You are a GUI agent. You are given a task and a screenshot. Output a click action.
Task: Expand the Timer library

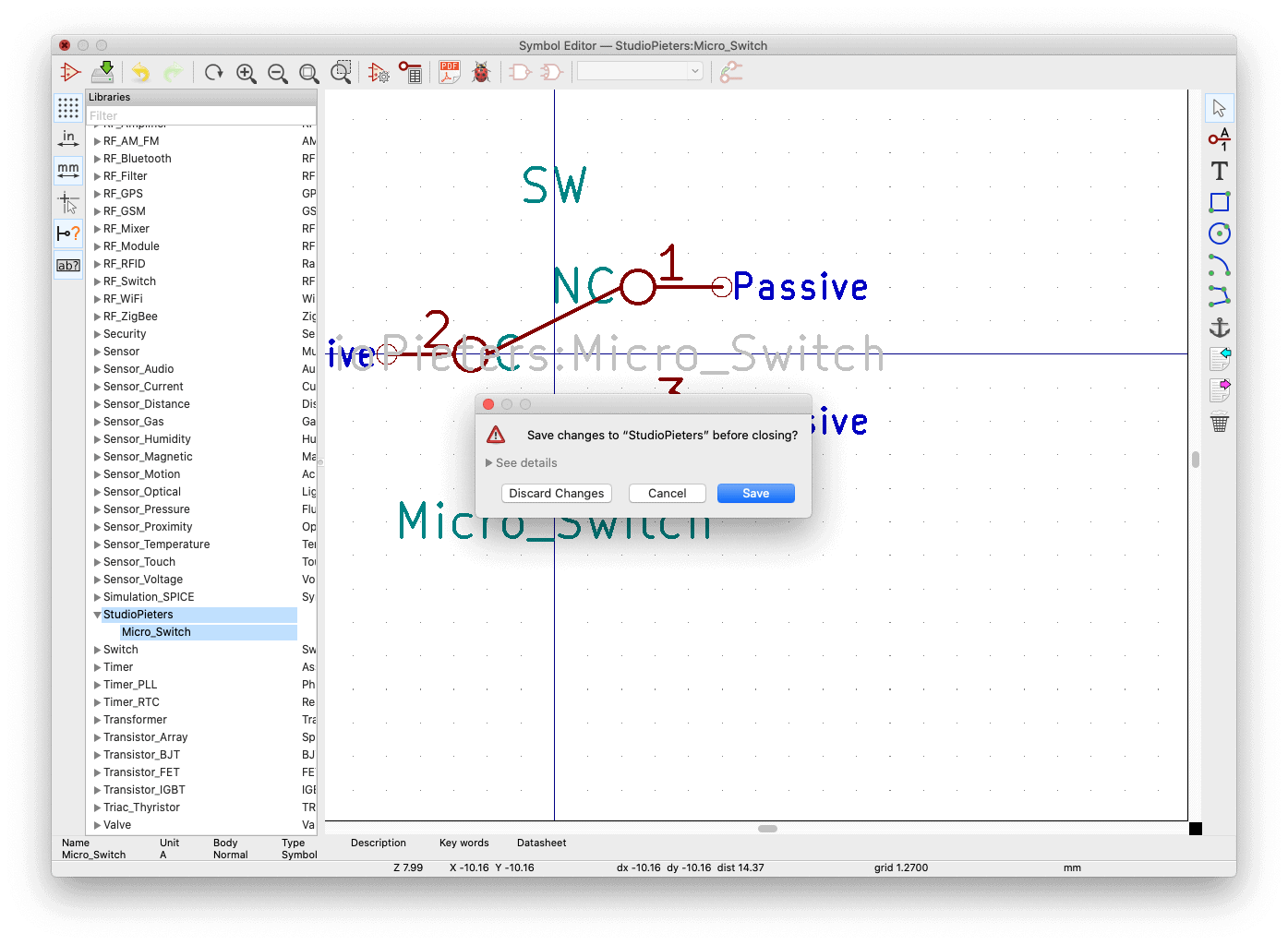[97, 667]
